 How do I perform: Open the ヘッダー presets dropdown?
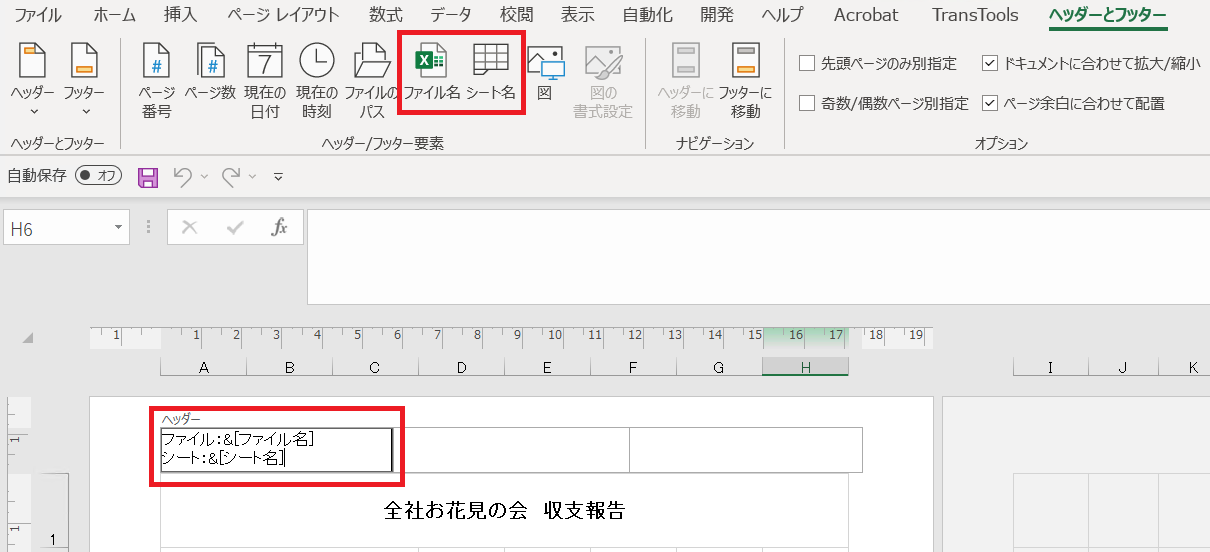[33, 81]
